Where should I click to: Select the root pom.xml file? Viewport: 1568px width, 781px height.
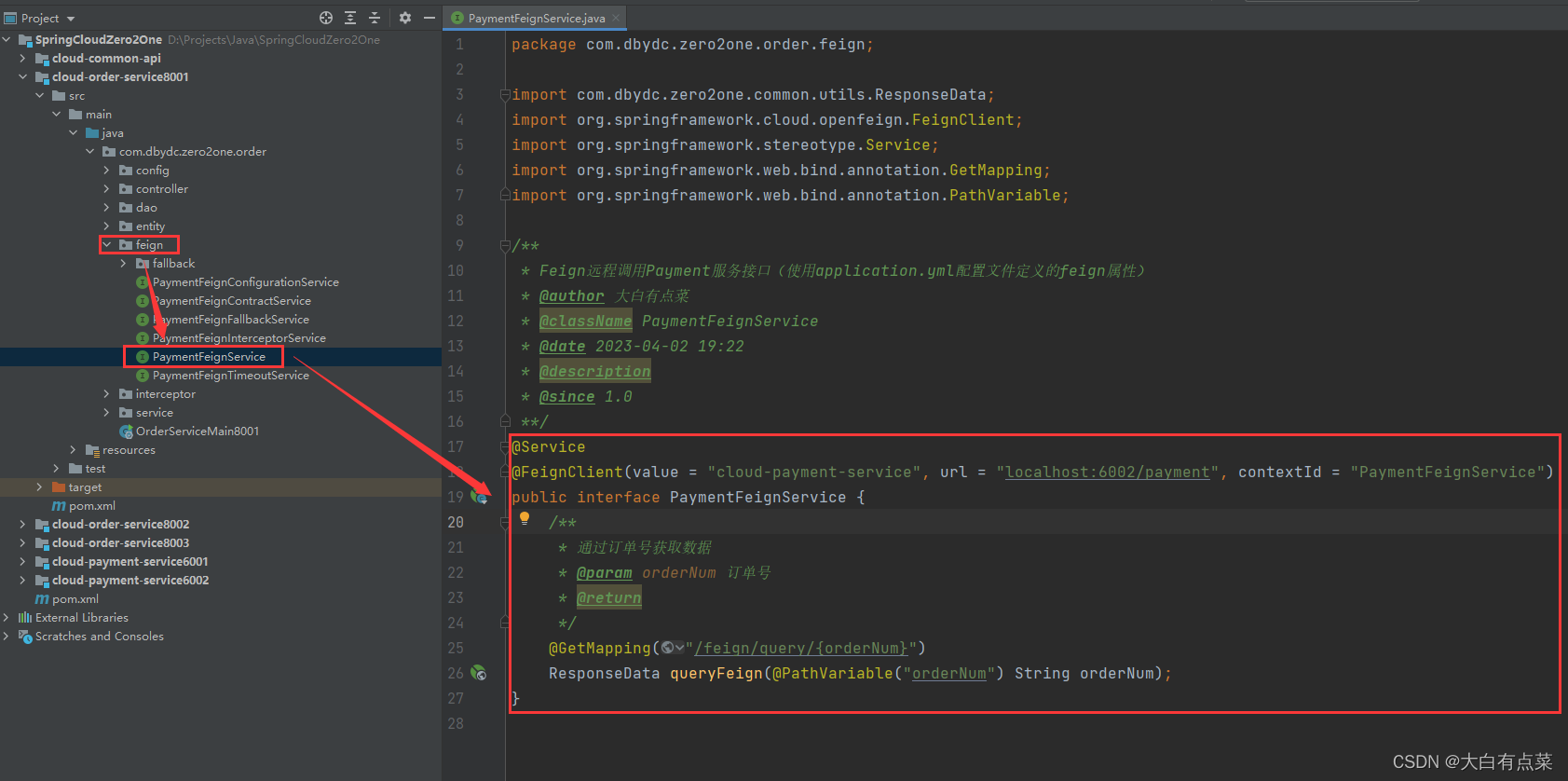pos(75,599)
